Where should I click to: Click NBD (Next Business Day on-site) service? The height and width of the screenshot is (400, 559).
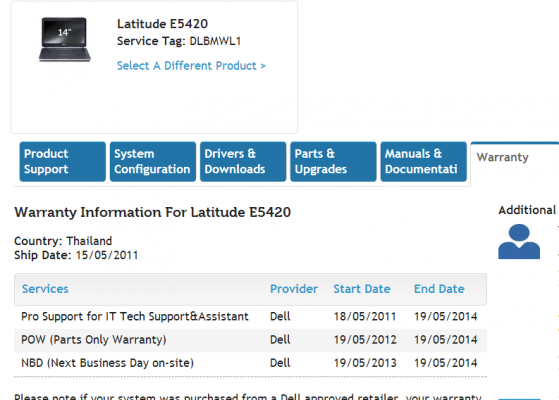point(107,363)
